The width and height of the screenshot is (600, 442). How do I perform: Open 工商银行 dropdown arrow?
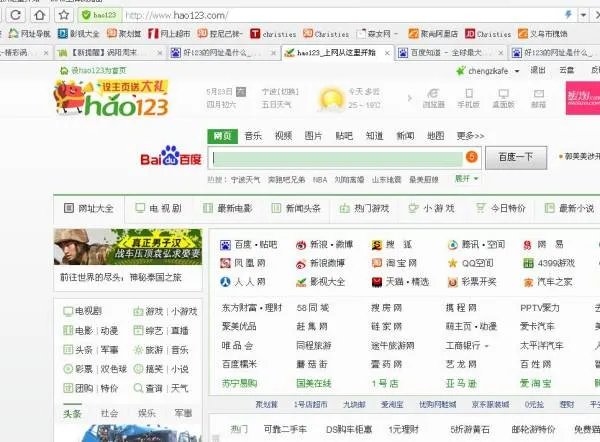(x=487, y=346)
